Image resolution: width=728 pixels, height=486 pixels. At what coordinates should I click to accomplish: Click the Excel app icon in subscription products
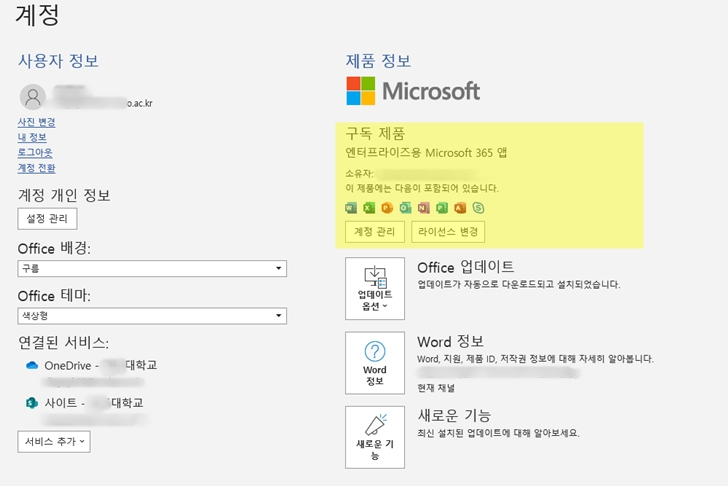[369, 207]
